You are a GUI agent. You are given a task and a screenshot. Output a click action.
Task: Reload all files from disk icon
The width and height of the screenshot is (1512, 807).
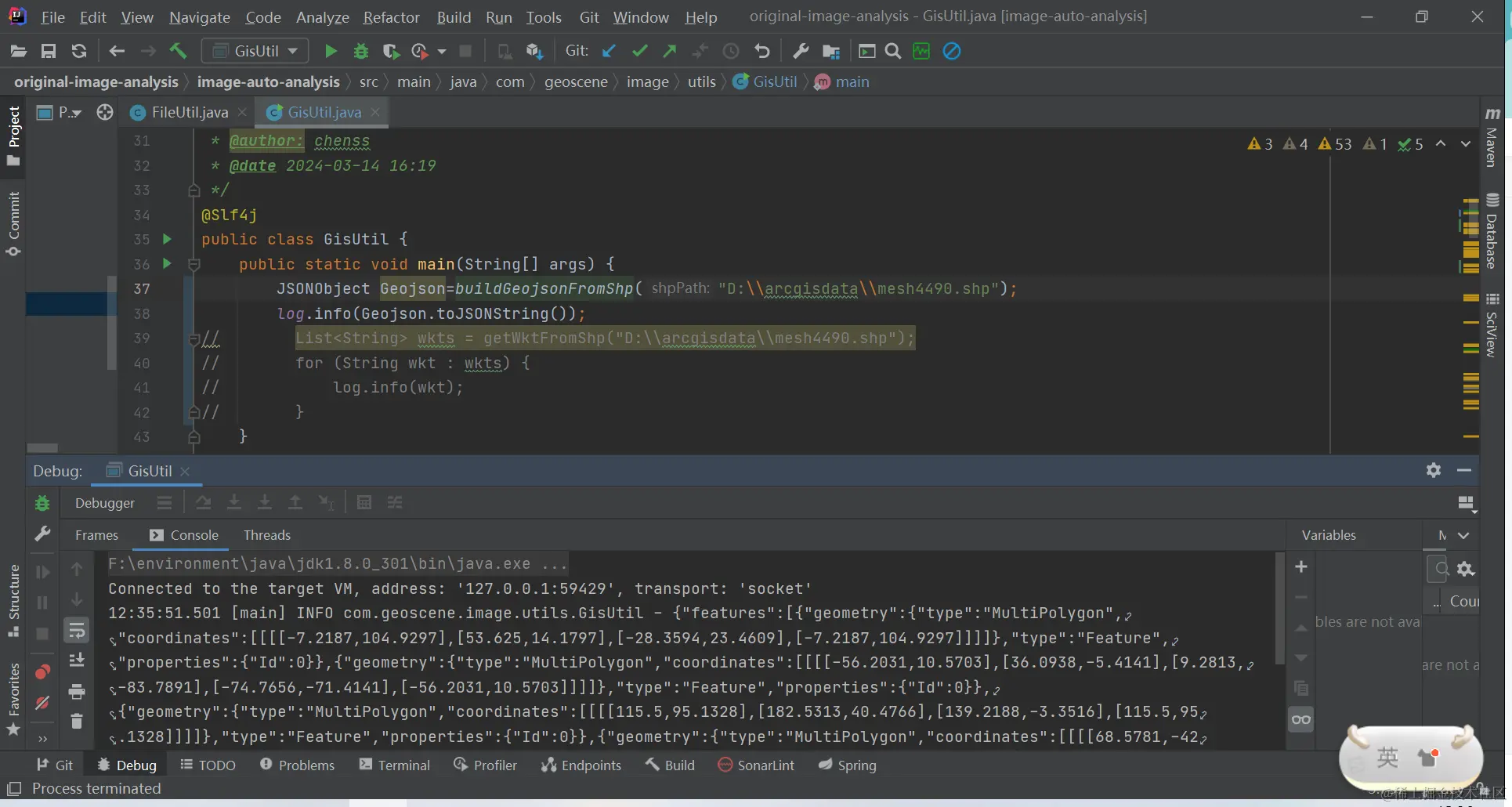(79, 51)
